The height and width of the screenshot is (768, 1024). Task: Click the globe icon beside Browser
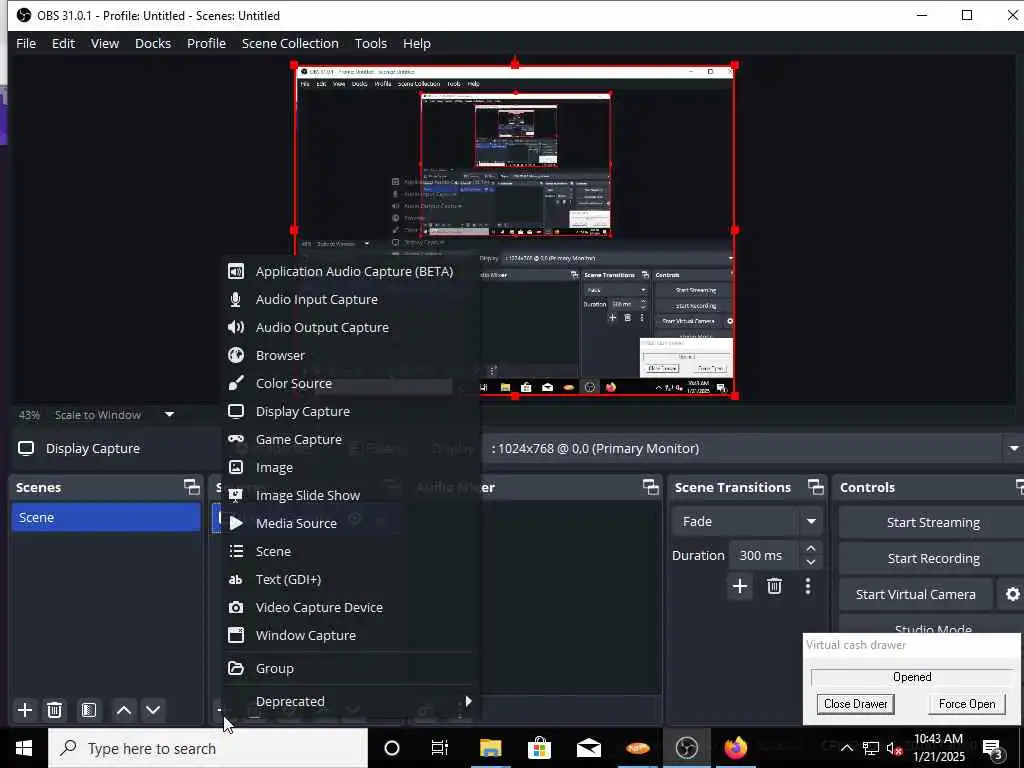(236, 355)
